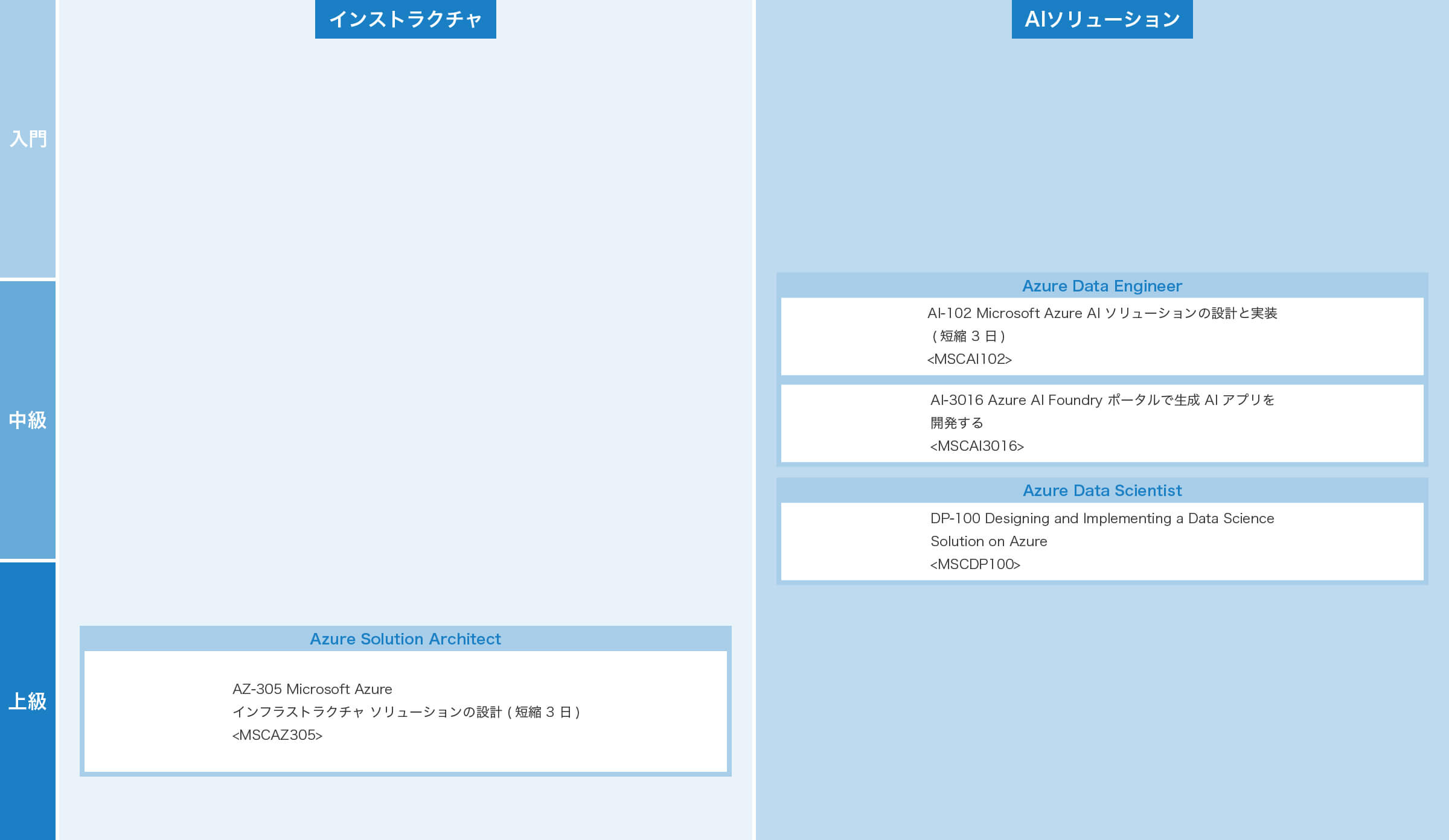Open the AI-3016 Azure AI Foundry course card
The width and height of the screenshot is (1449, 840).
[x=1102, y=423]
